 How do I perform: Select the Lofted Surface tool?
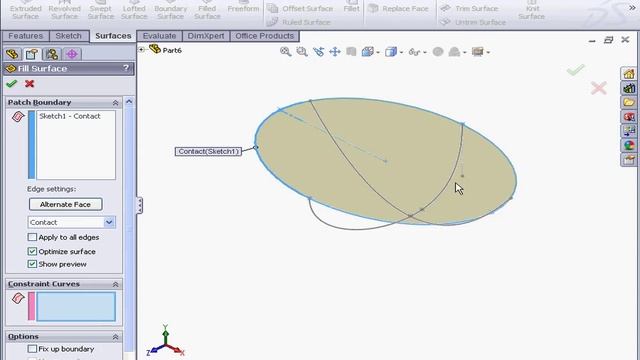tap(134, 11)
